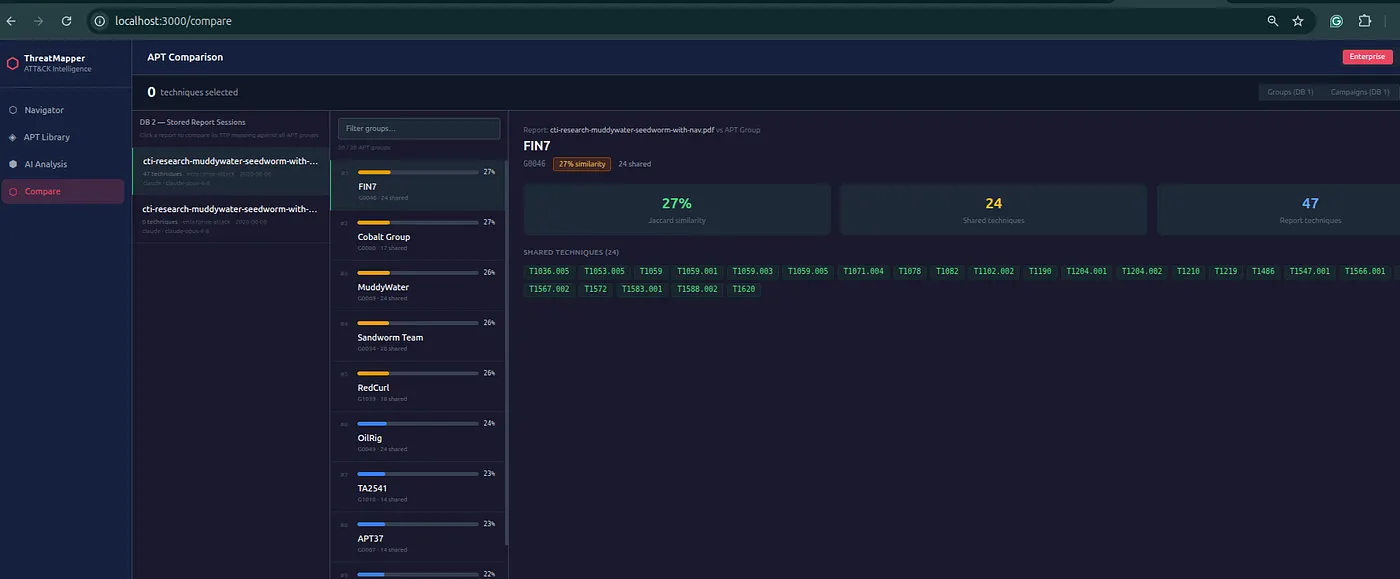Click the ThreatMapper hexagon logo
This screenshot has width=1400, height=579.
click(12, 63)
